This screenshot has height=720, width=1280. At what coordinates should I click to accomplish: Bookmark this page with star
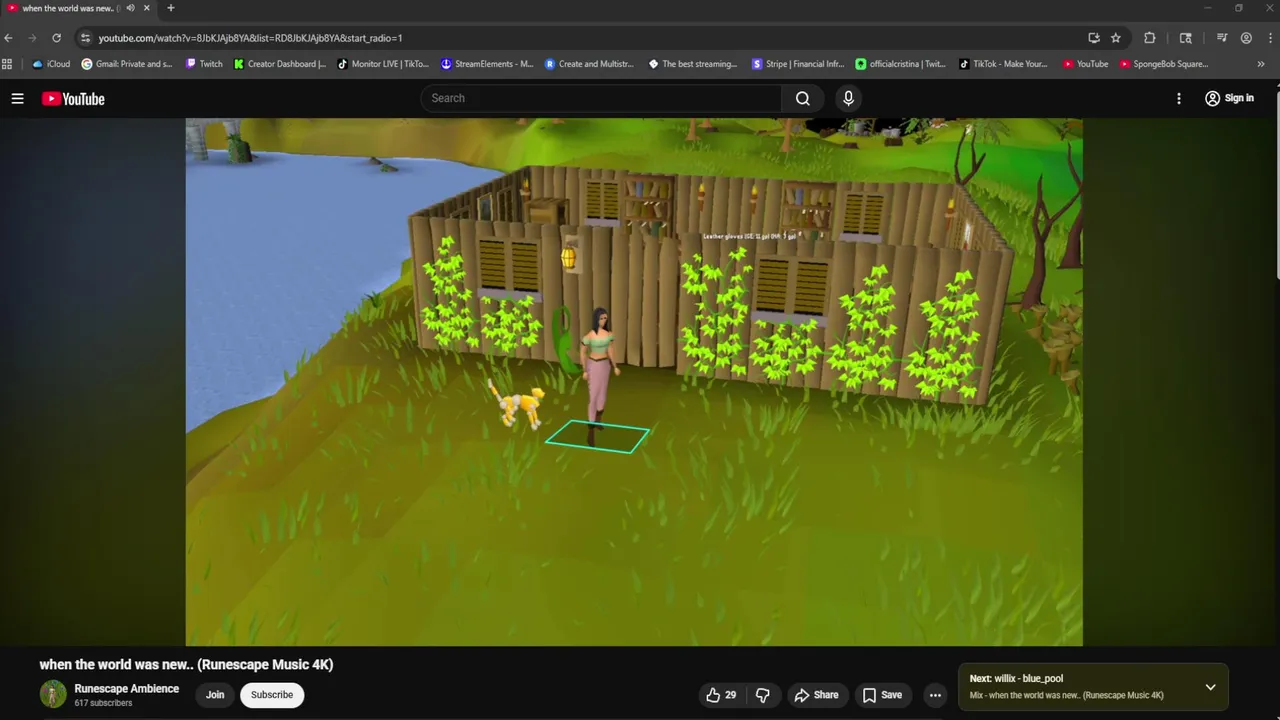(1116, 38)
